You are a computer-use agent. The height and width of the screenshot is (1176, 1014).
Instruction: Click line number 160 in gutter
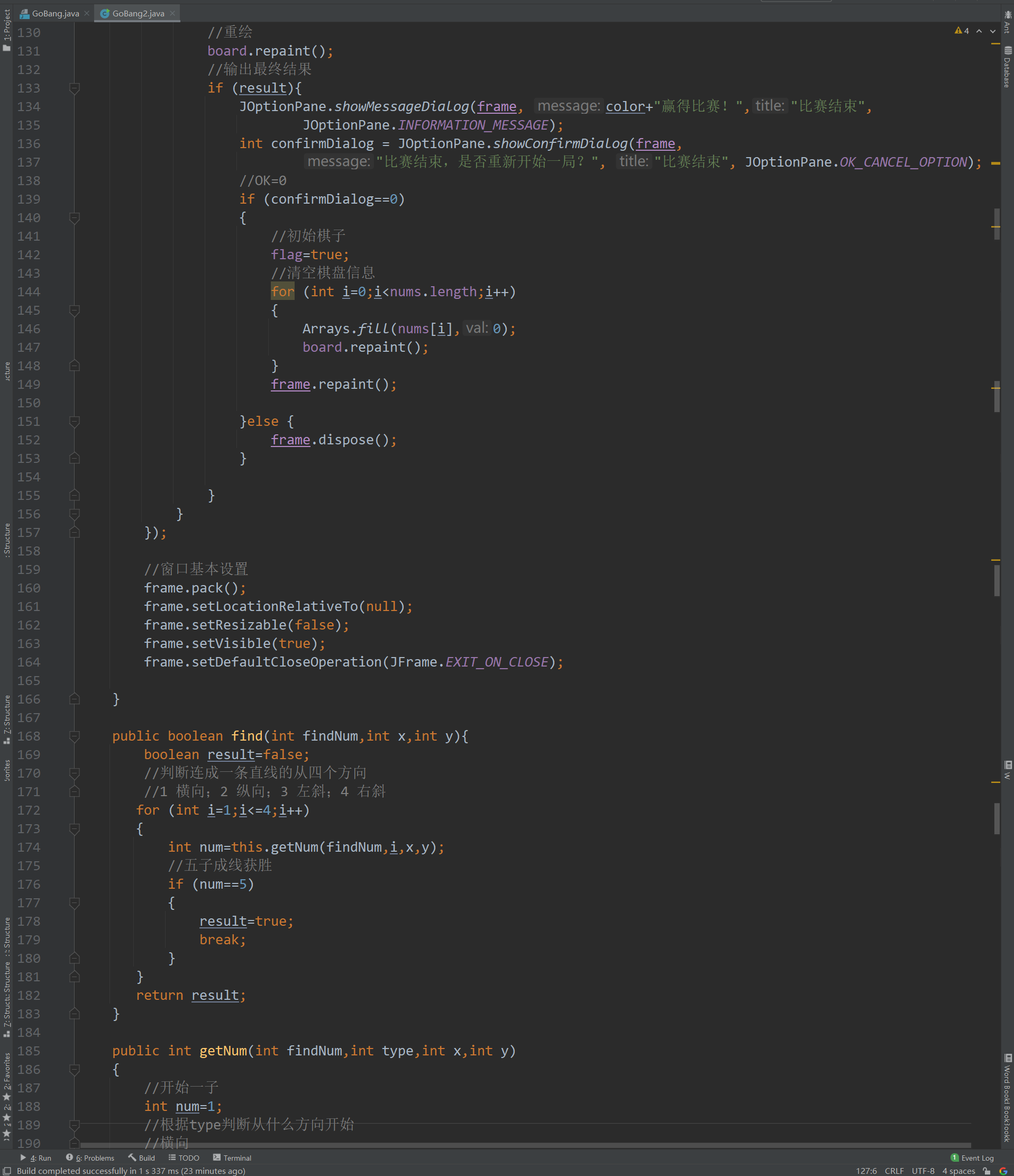coord(29,588)
